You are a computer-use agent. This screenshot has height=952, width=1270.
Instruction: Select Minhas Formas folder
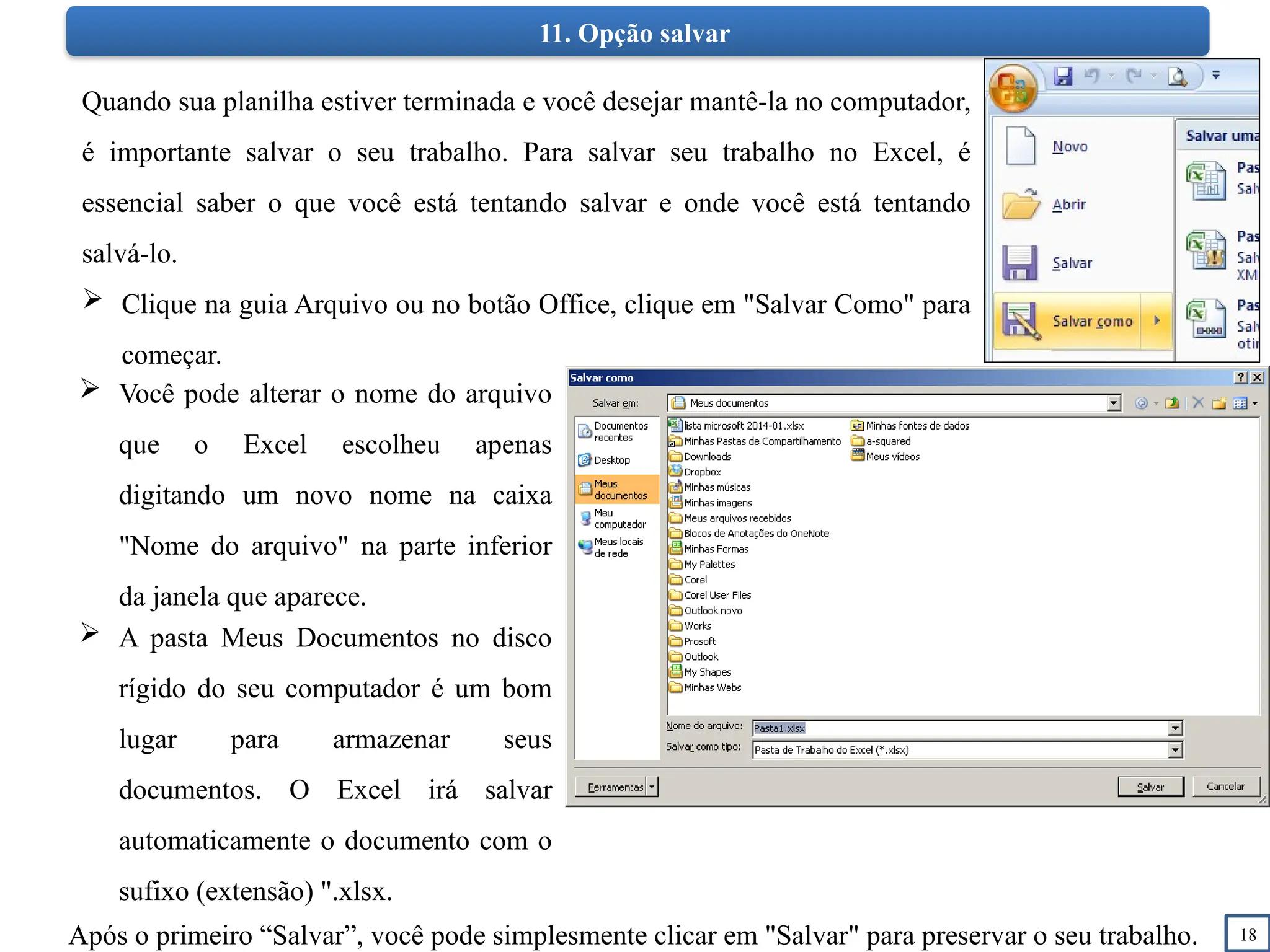[709, 549]
